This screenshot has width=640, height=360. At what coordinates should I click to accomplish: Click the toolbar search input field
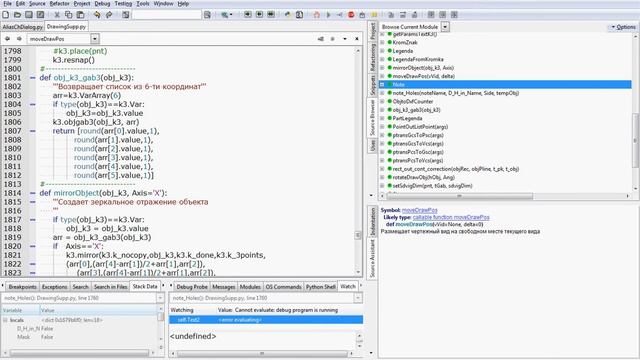click(167, 15)
